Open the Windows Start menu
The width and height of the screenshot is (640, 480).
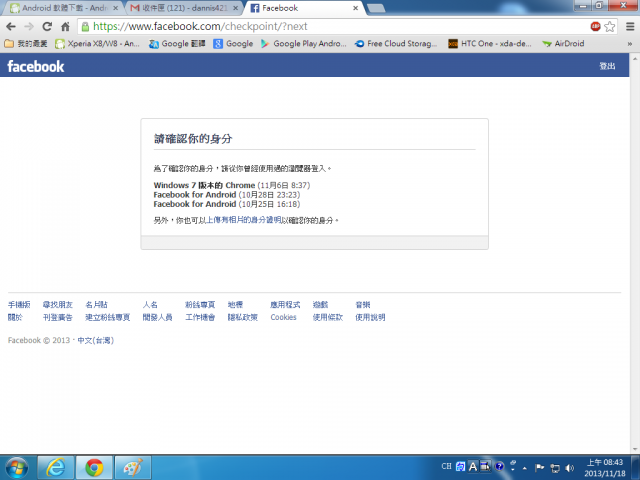click(x=16, y=468)
